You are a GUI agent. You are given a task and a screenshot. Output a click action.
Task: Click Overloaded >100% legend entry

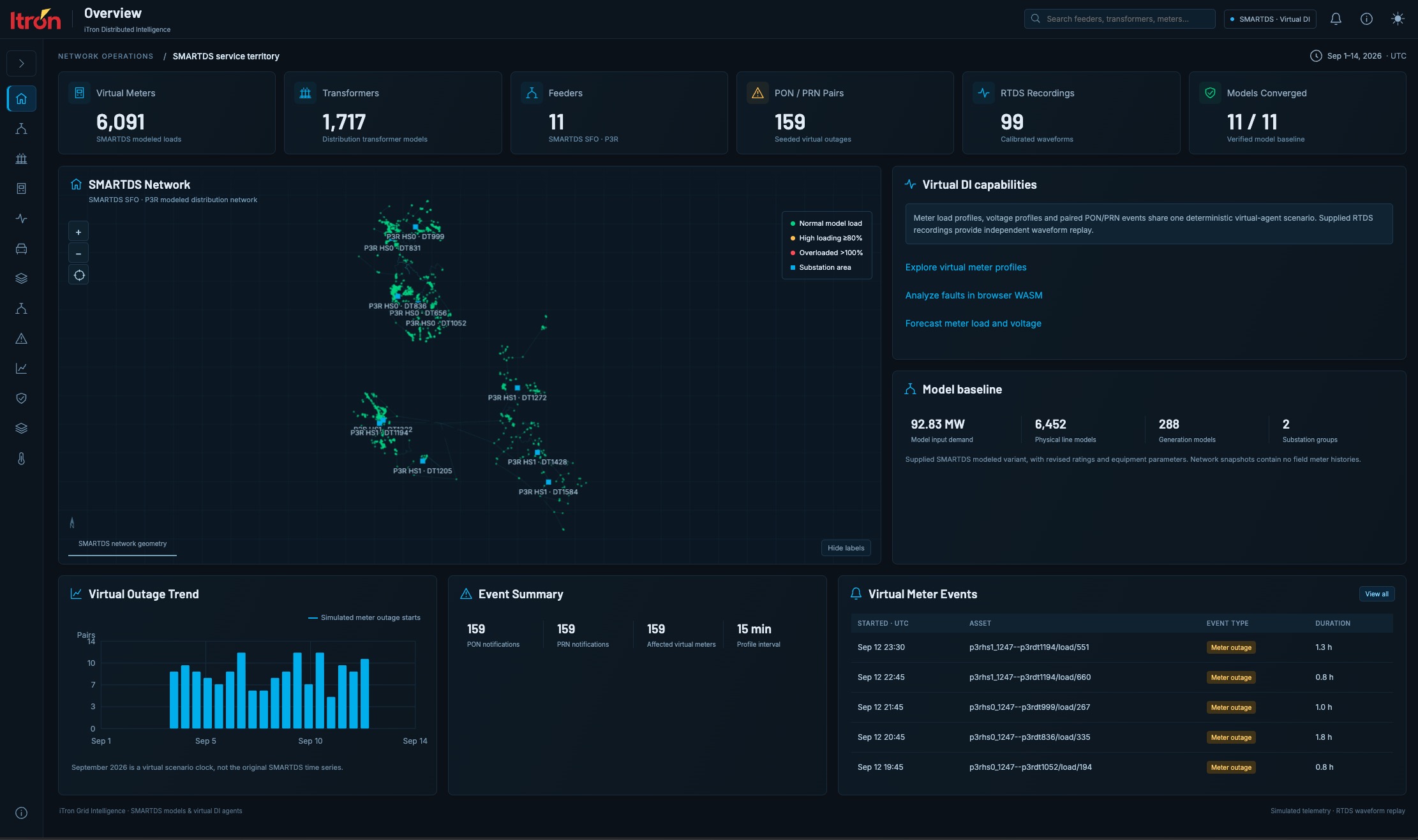click(x=826, y=253)
